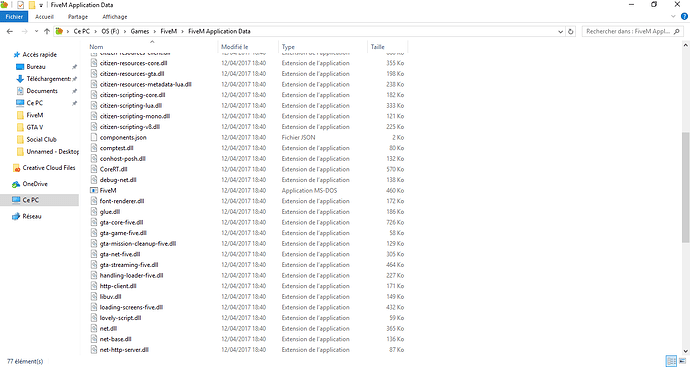The image size is (690, 367).
Task: Expand the ribbon using the chevron
Action: pos(673,16)
